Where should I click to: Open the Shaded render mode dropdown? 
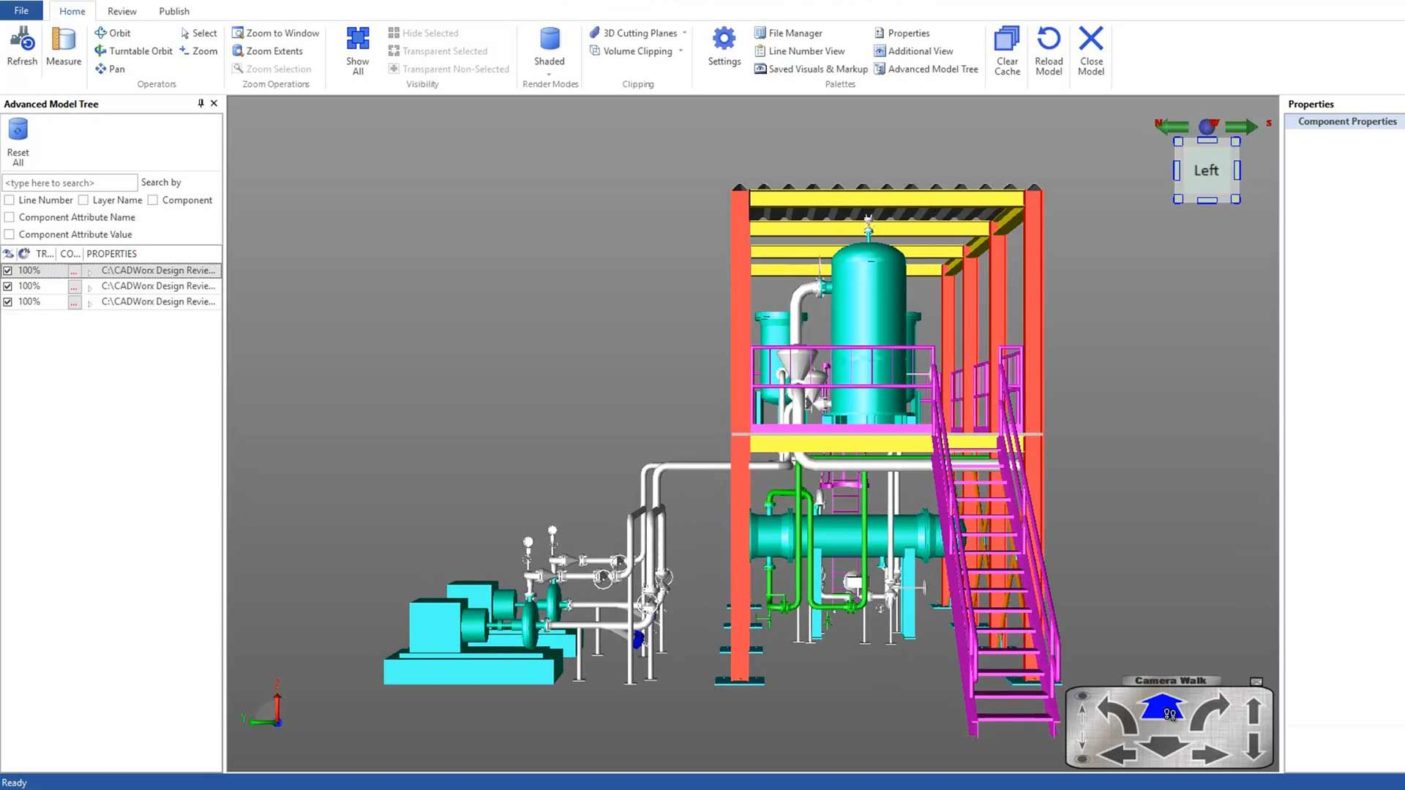pos(549,75)
